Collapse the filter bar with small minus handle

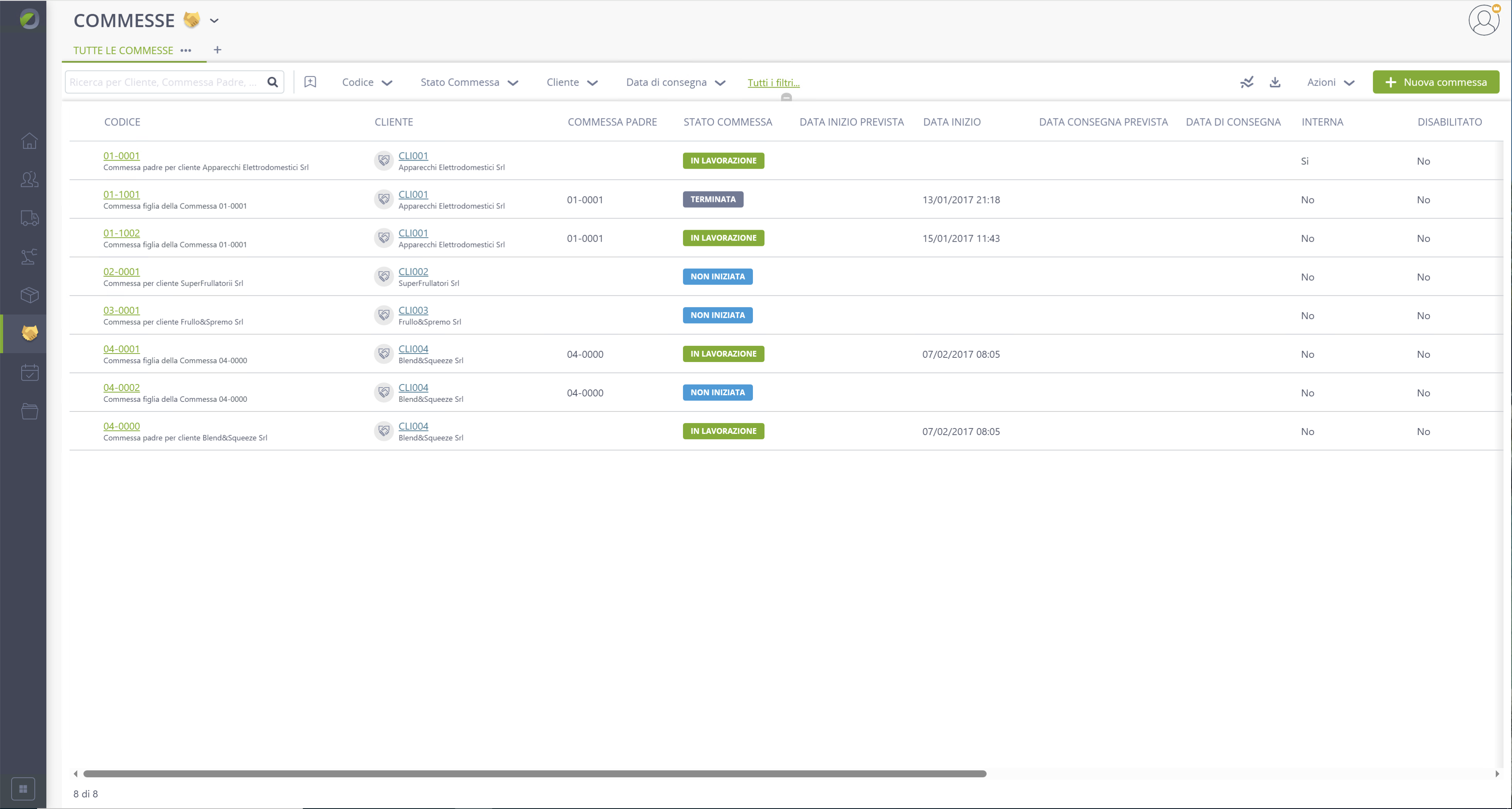pos(787,97)
